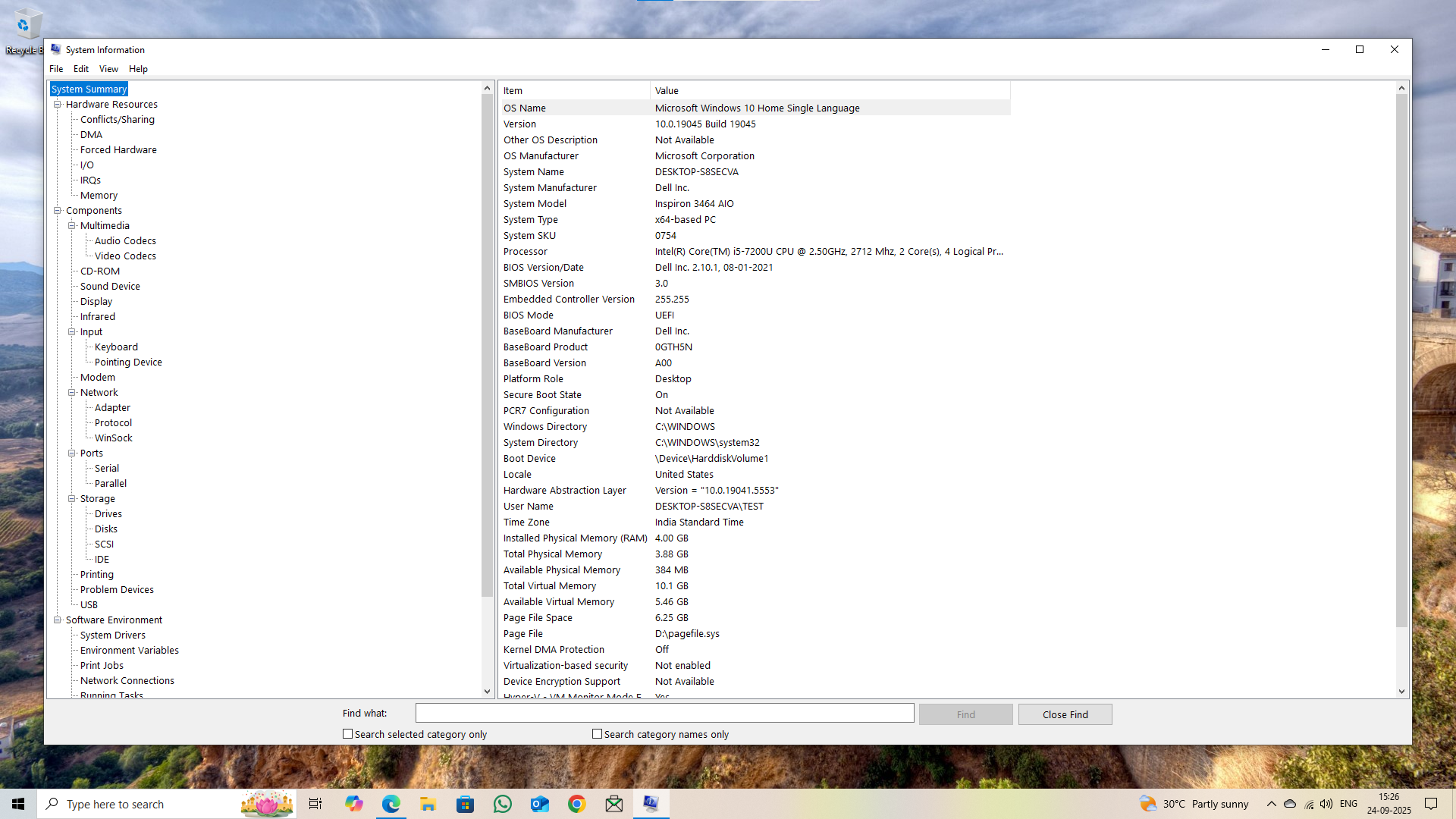
Task: Open WhatsApp from the taskbar
Action: [503, 803]
